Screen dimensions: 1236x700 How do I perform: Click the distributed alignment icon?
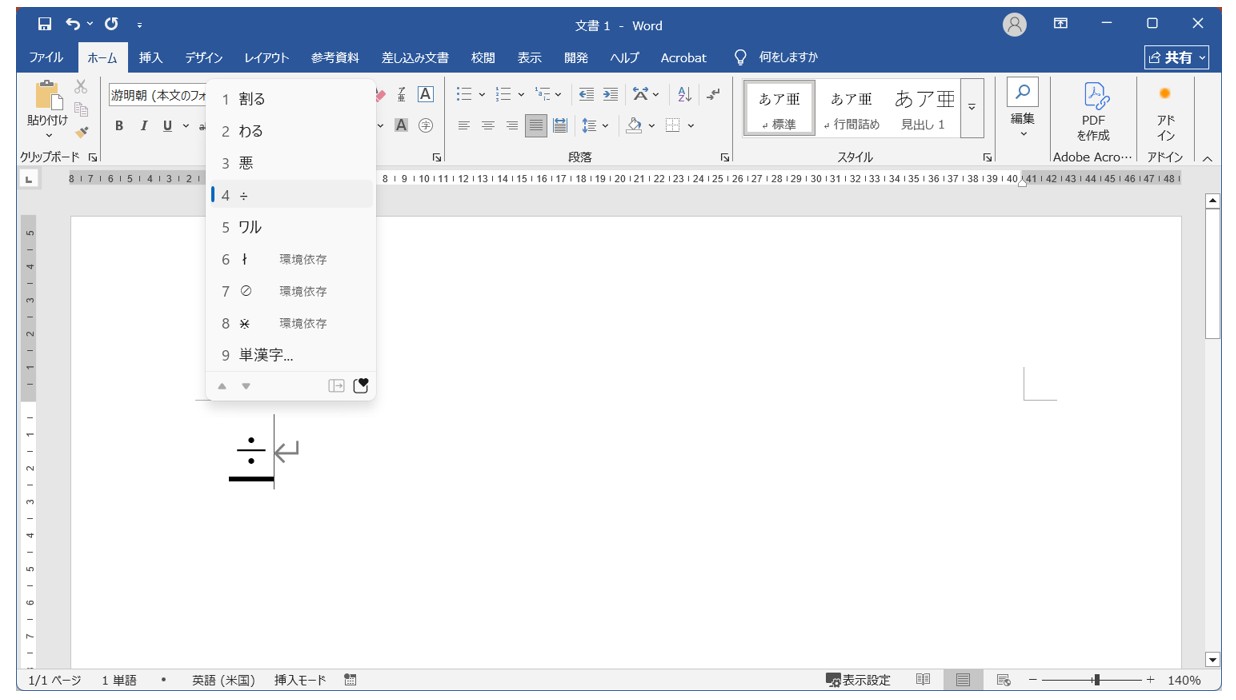click(560, 125)
